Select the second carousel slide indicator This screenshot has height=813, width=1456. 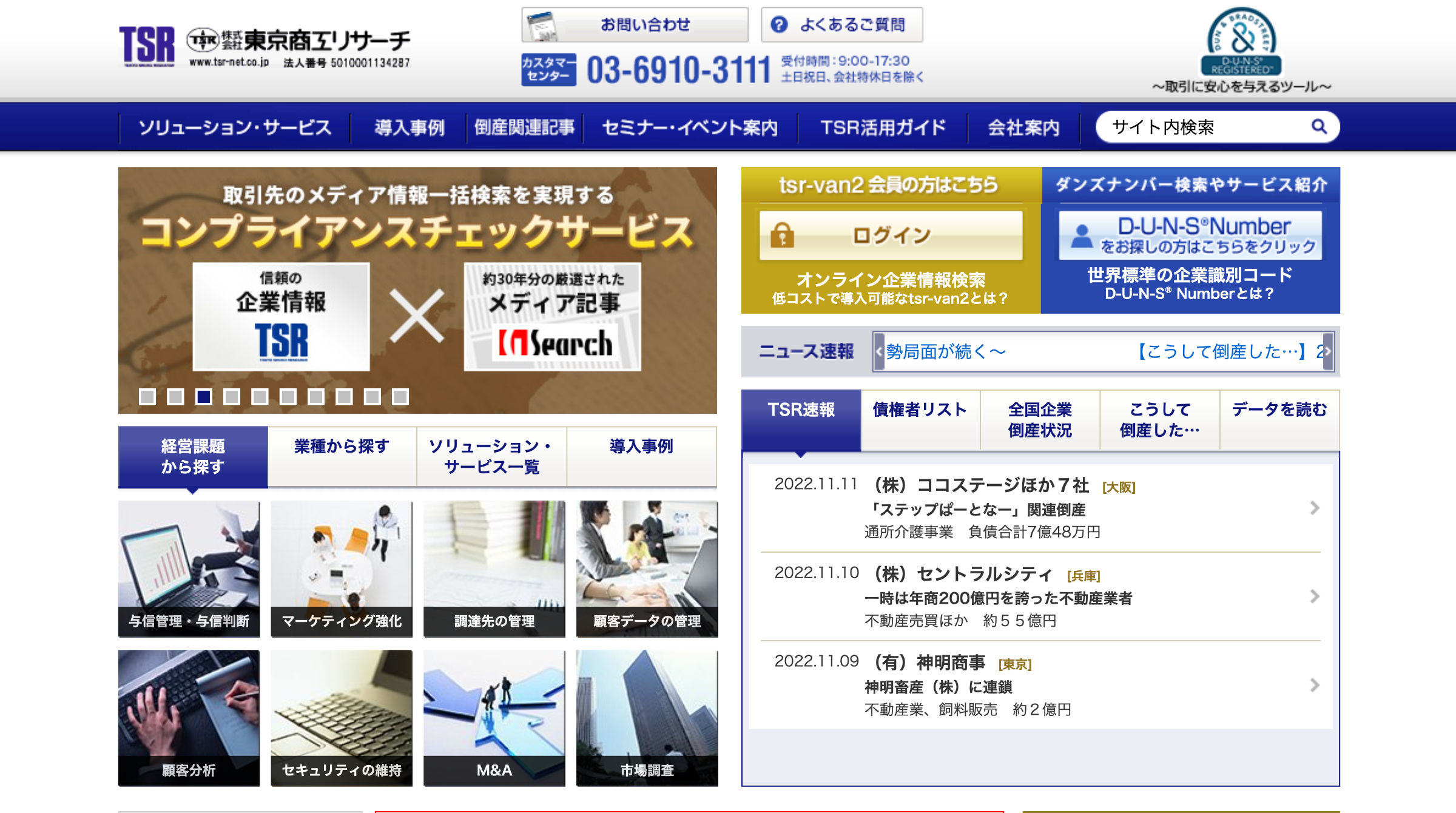click(x=175, y=397)
